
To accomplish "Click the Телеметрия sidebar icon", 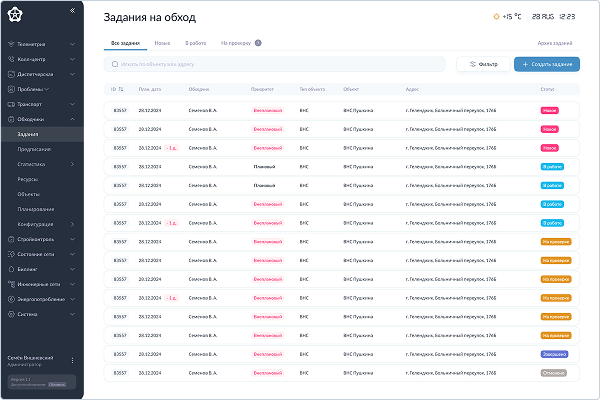I will (11, 44).
